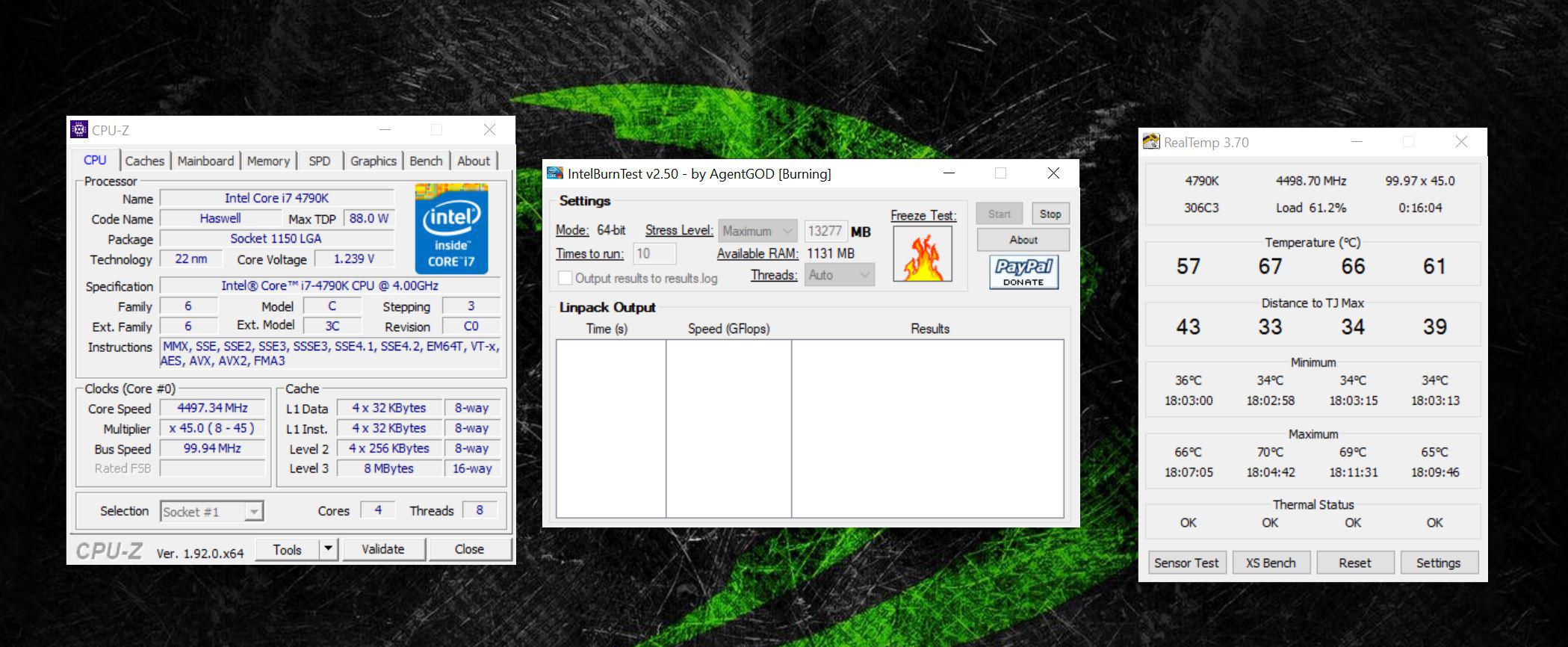The height and width of the screenshot is (647, 1568).
Task: Click the 67 core temperature reading
Action: [x=1270, y=266]
